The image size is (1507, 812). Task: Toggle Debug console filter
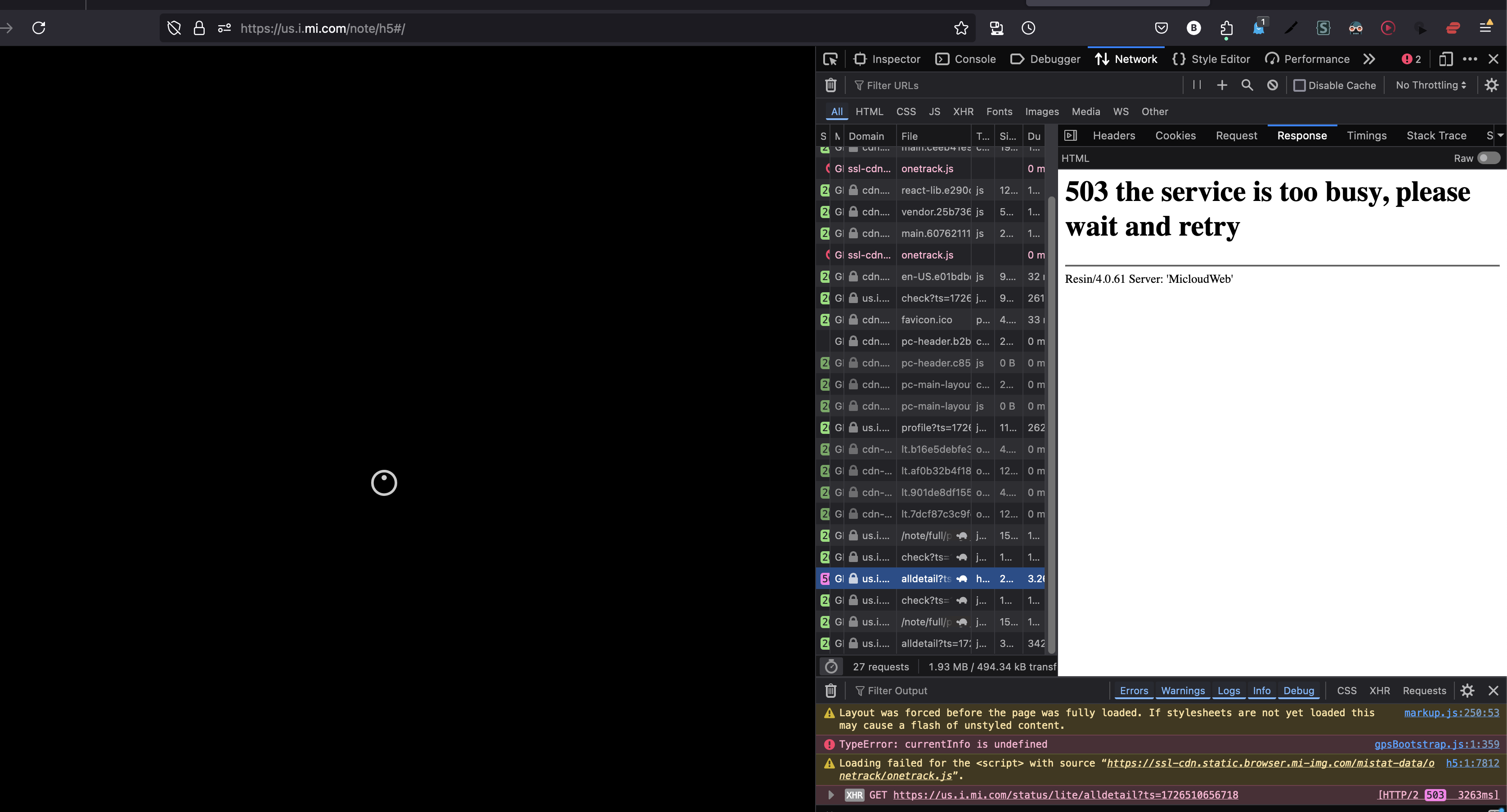pyautogui.click(x=1298, y=691)
